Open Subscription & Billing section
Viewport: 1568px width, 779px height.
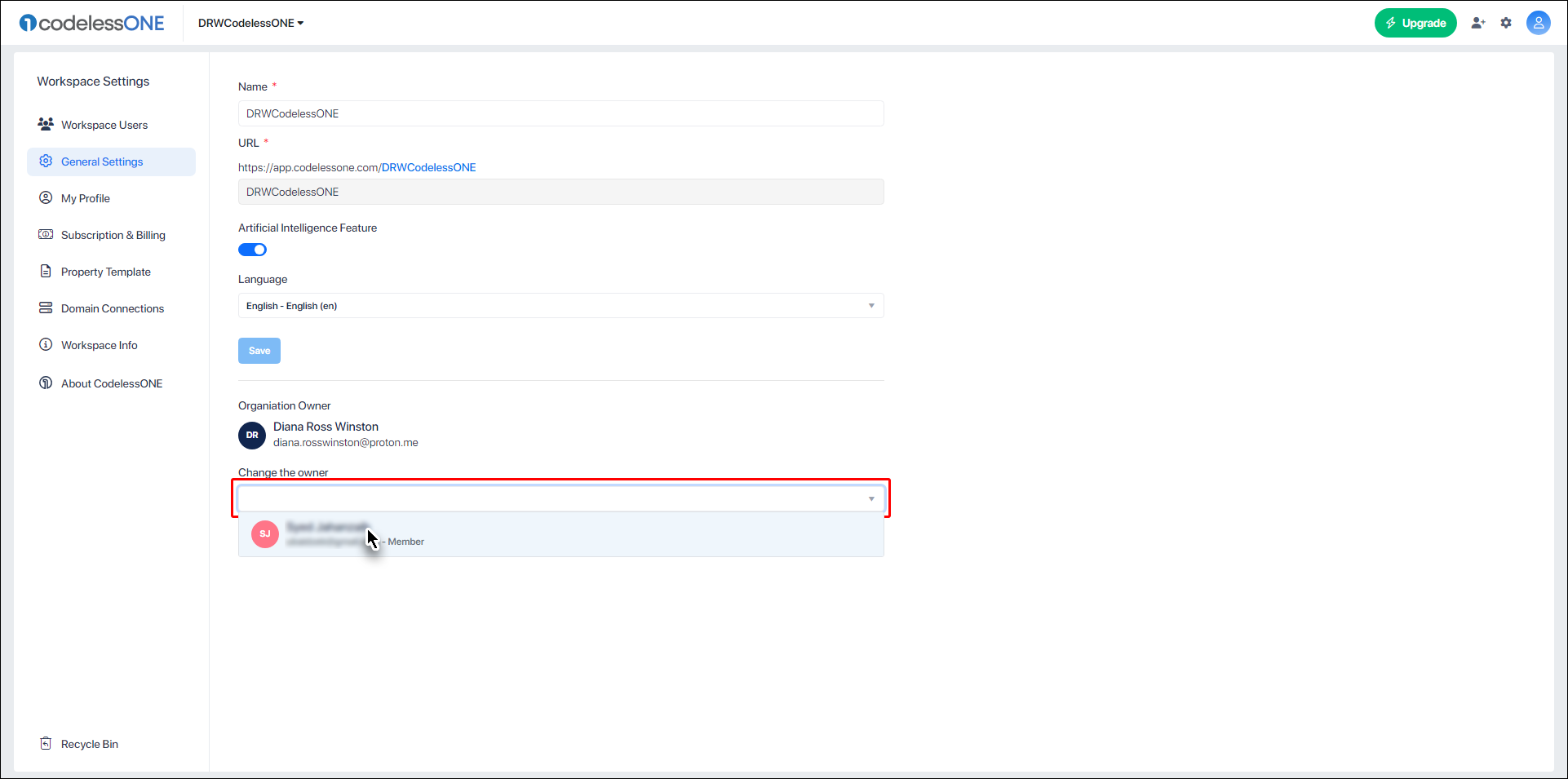(x=111, y=235)
